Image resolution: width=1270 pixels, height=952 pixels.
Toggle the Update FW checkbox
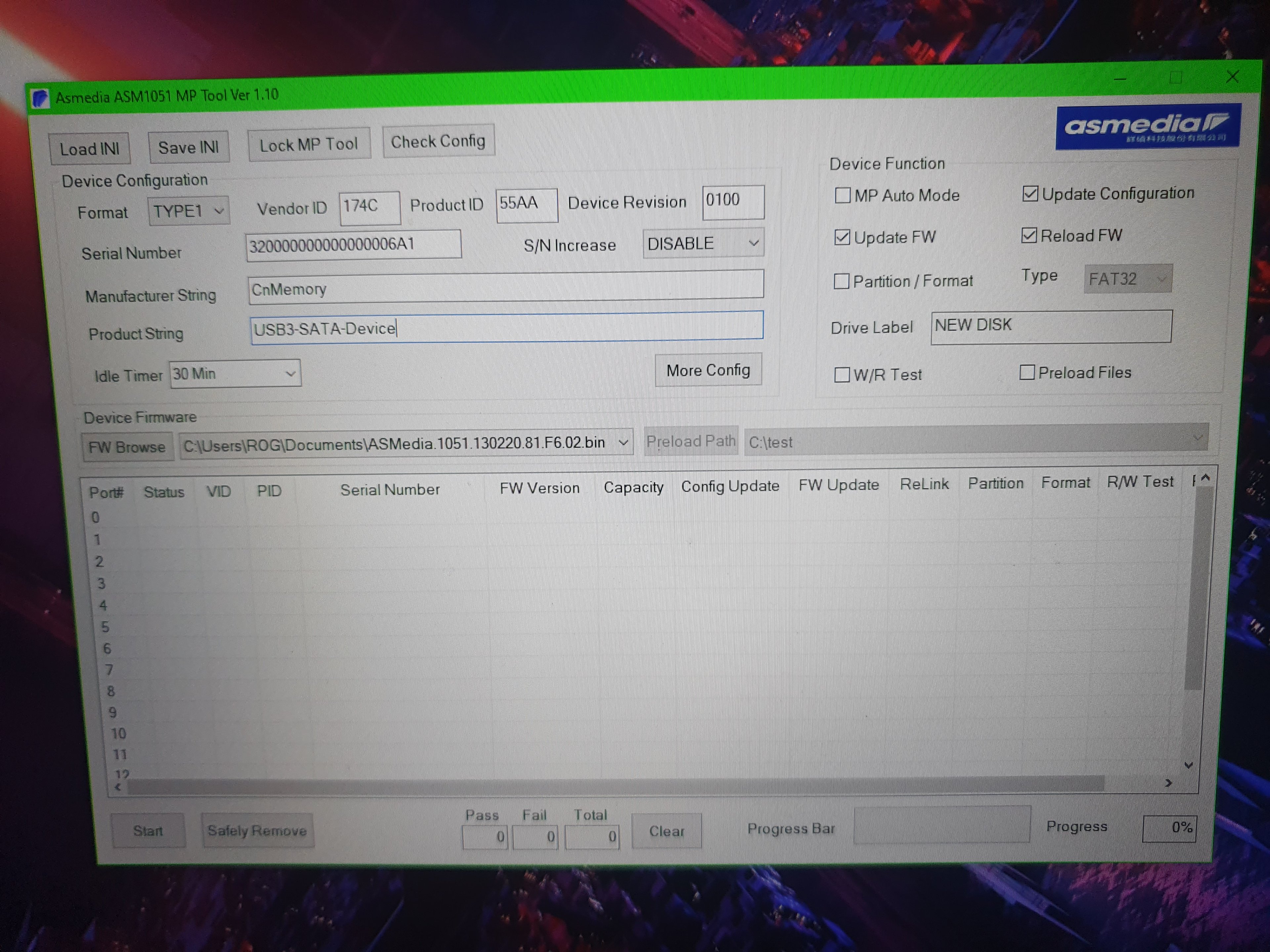pyautogui.click(x=842, y=237)
